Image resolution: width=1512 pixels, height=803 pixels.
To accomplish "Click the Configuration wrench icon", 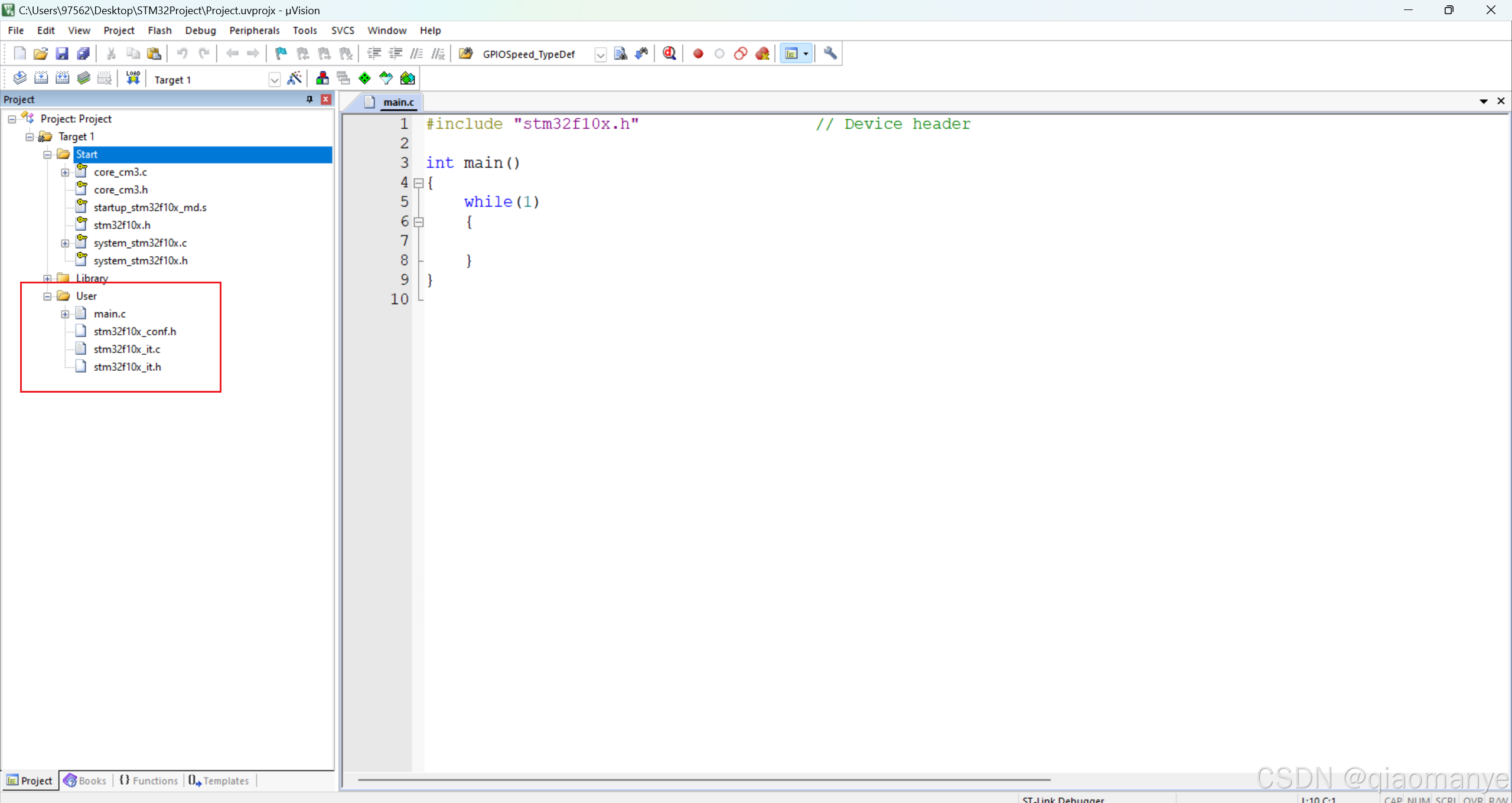I will pyautogui.click(x=830, y=54).
